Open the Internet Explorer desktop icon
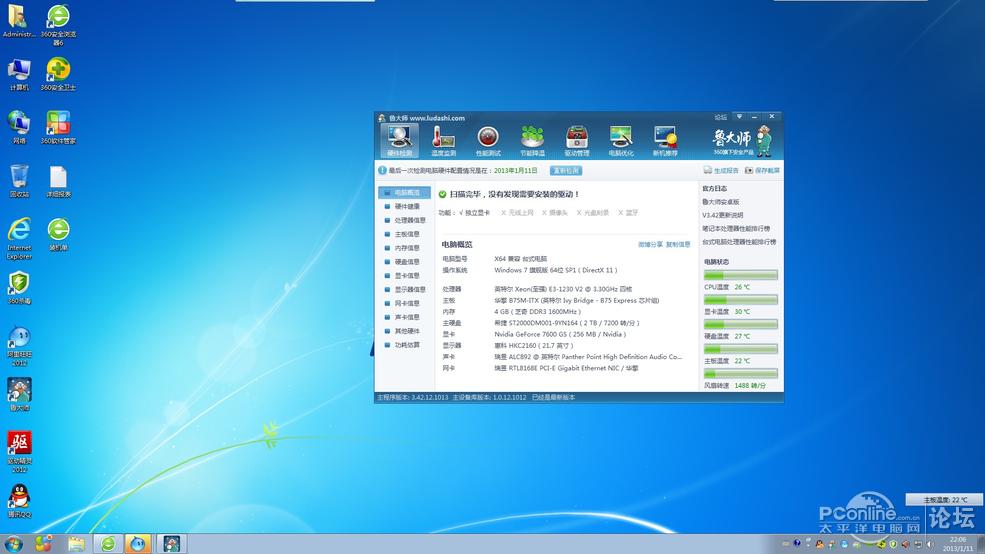Image resolution: width=985 pixels, height=554 pixels. [19, 239]
